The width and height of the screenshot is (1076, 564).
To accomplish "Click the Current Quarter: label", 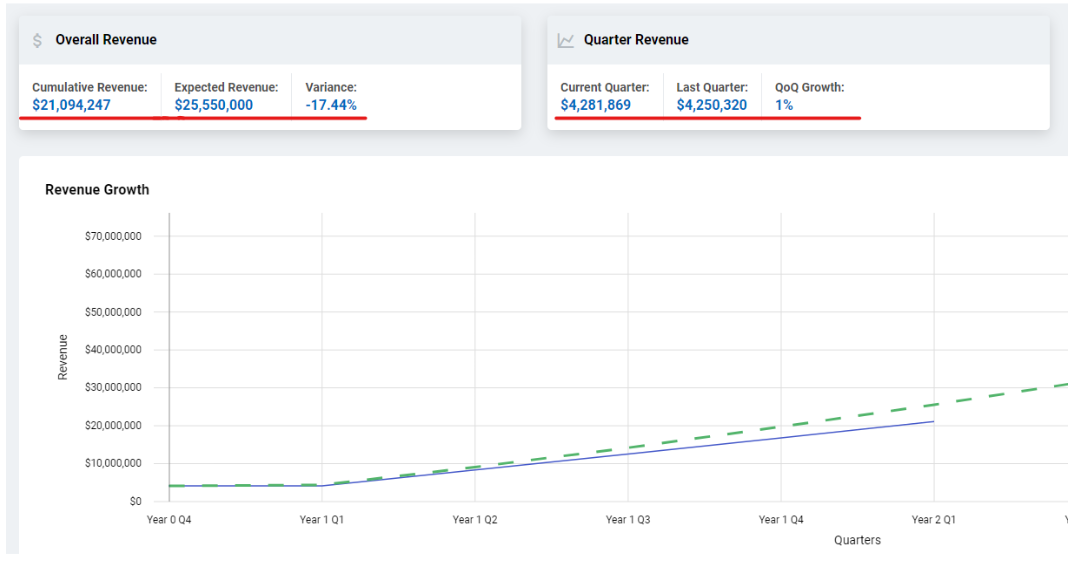I will click(605, 87).
